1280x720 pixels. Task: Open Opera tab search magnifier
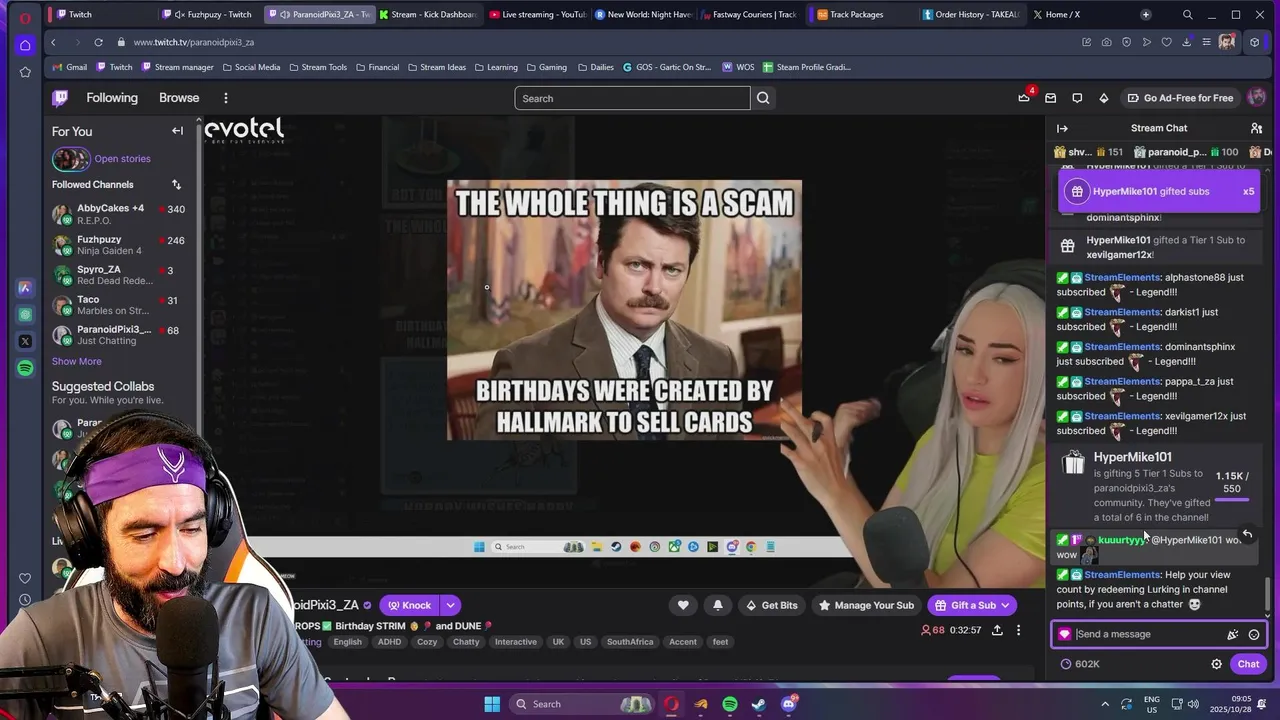coord(1187,15)
